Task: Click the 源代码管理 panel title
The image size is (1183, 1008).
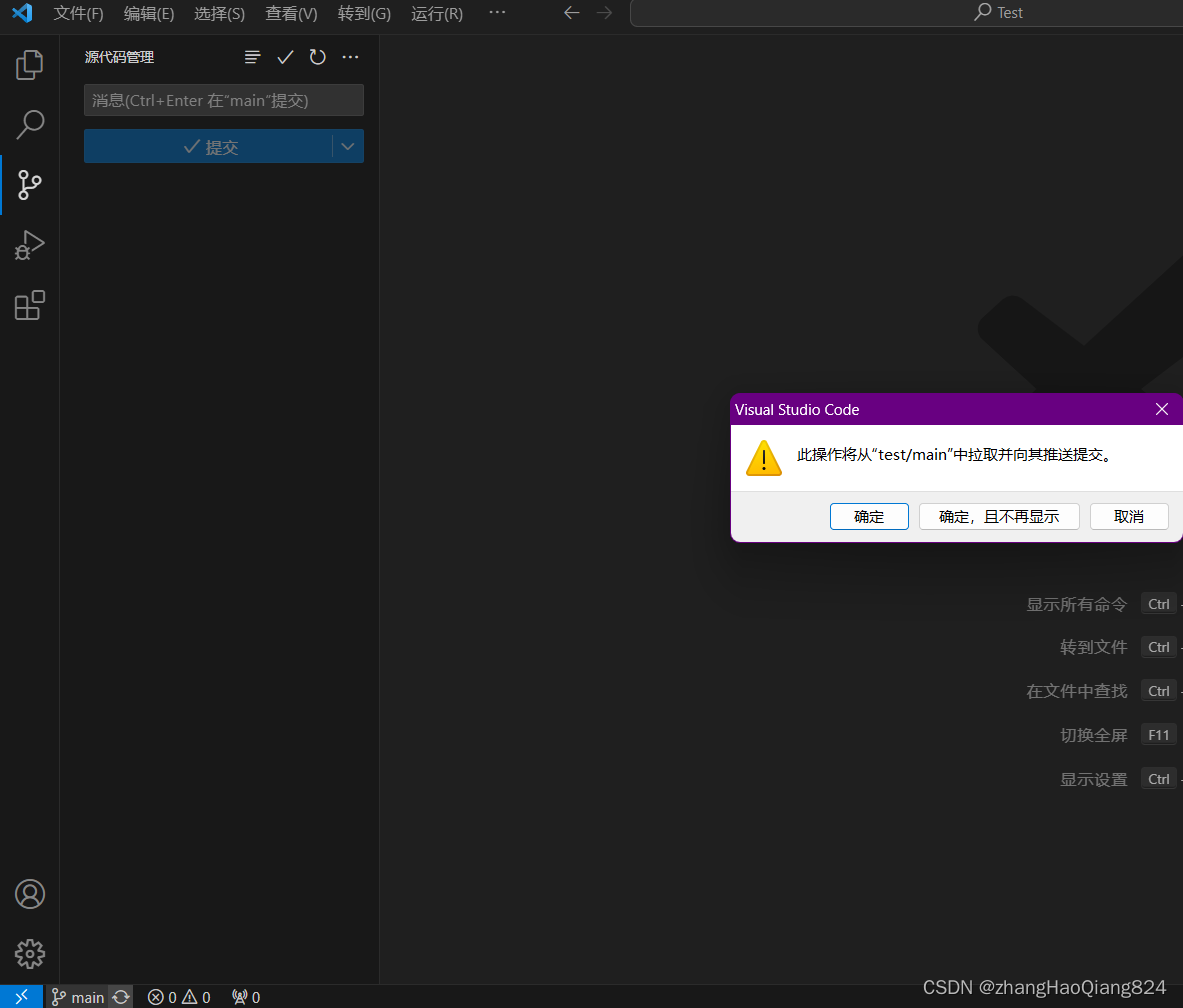Action: coord(119,57)
